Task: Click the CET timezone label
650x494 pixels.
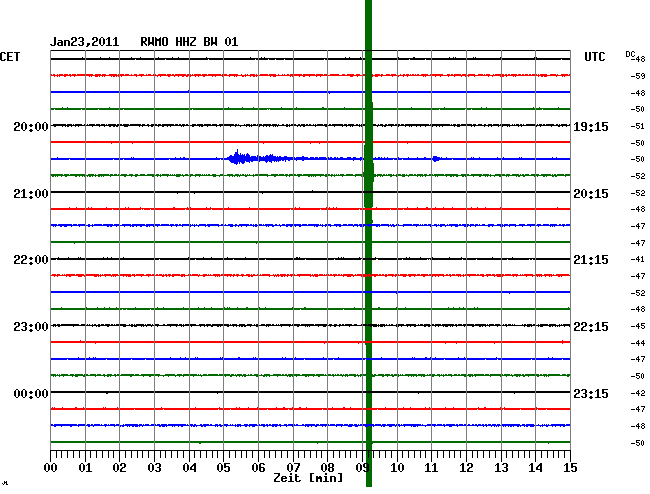Action: [10, 57]
